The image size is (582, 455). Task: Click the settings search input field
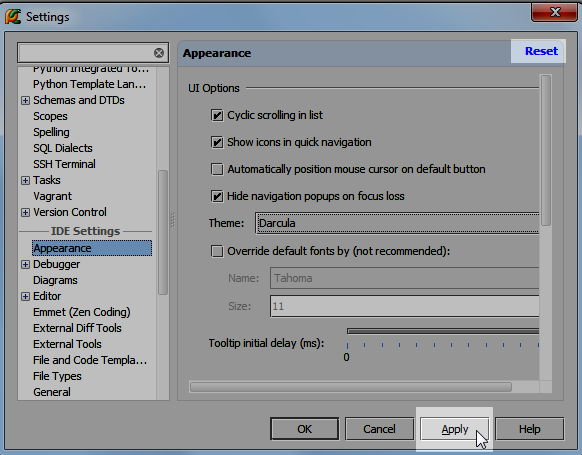86,53
